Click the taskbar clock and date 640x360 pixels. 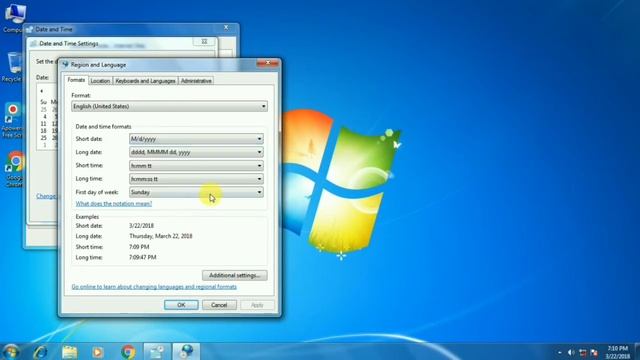618,352
